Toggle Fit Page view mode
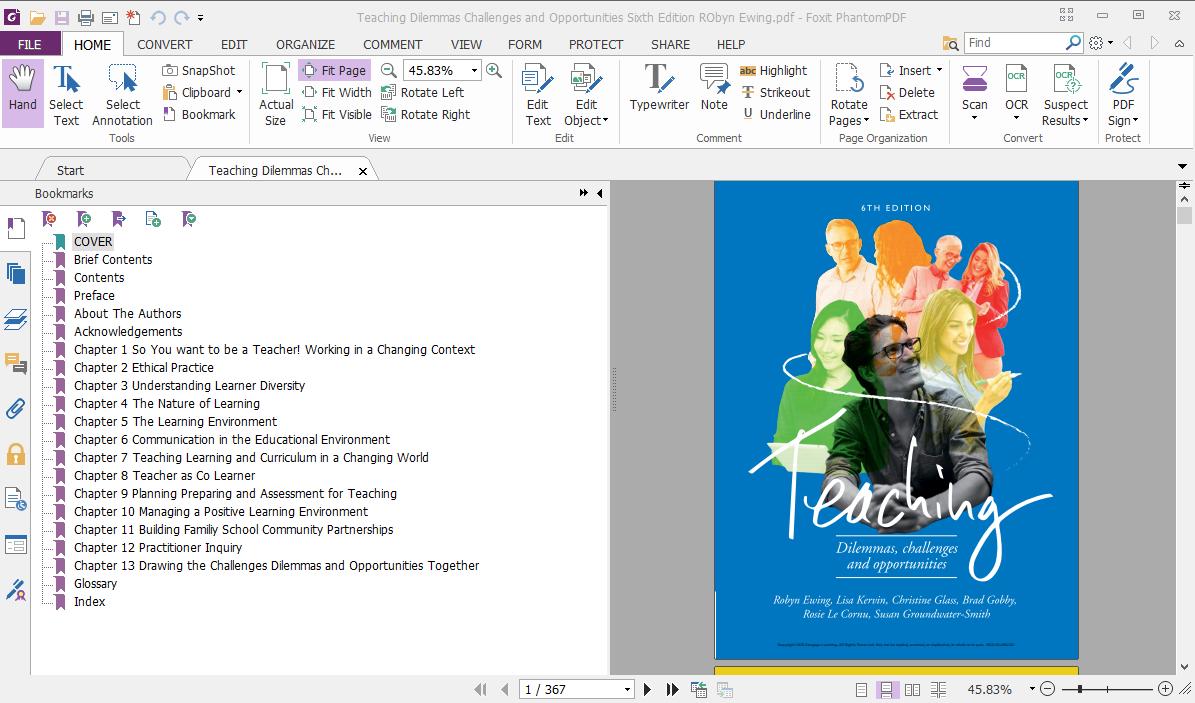1195x703 pixels. tap(335, 70)
